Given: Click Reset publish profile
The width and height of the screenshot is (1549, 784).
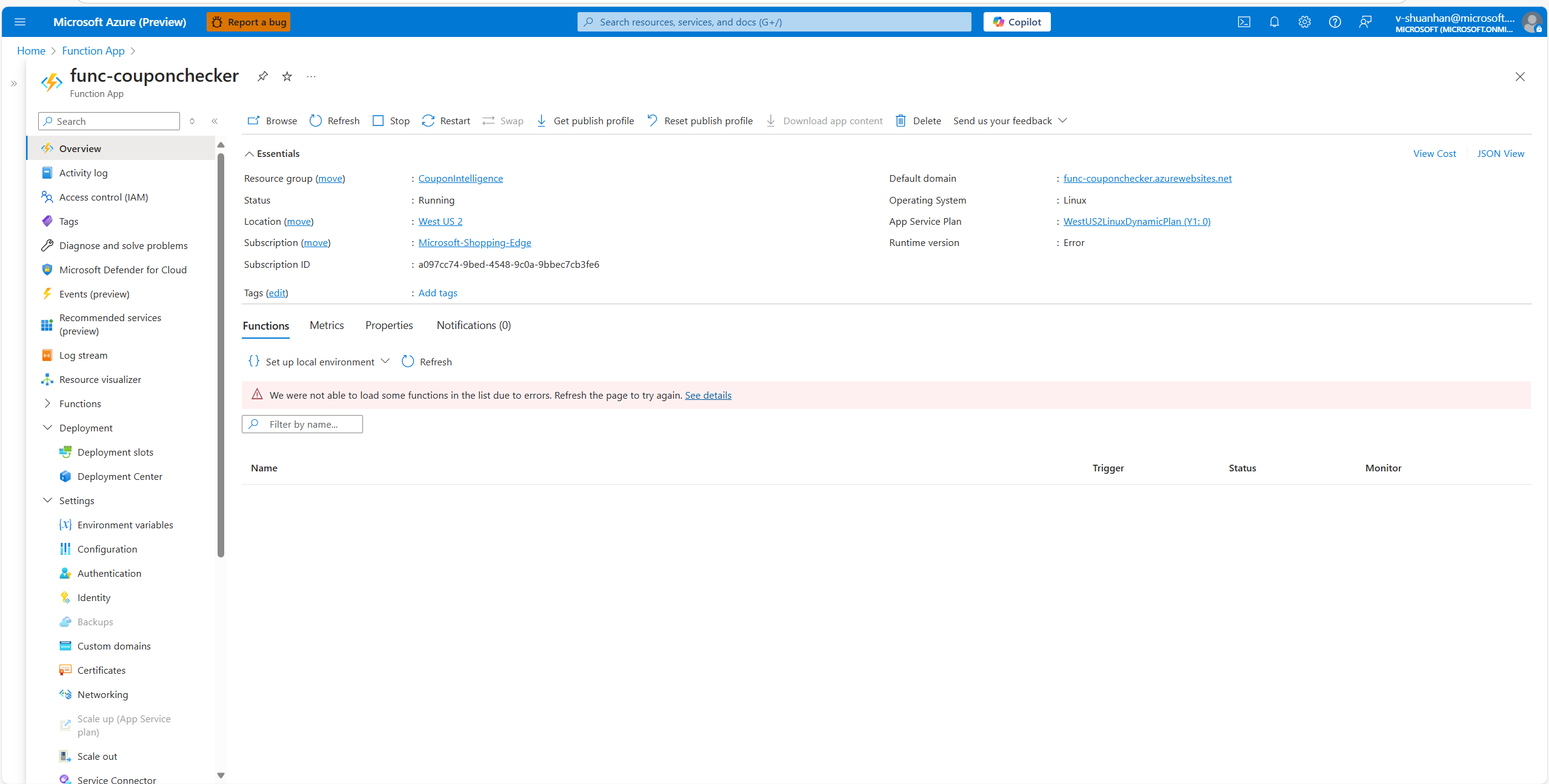Looking at the screenshot, I should tap(700, 121).
